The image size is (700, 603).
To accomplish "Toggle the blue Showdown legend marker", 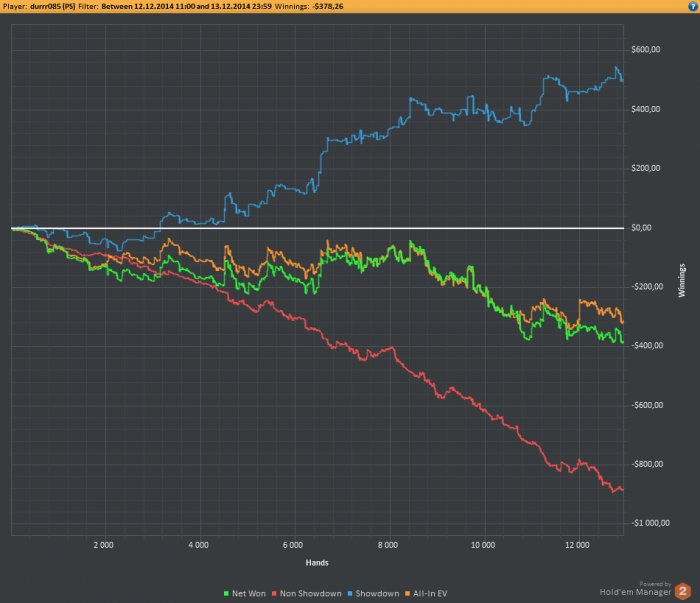I will [350, 594].
